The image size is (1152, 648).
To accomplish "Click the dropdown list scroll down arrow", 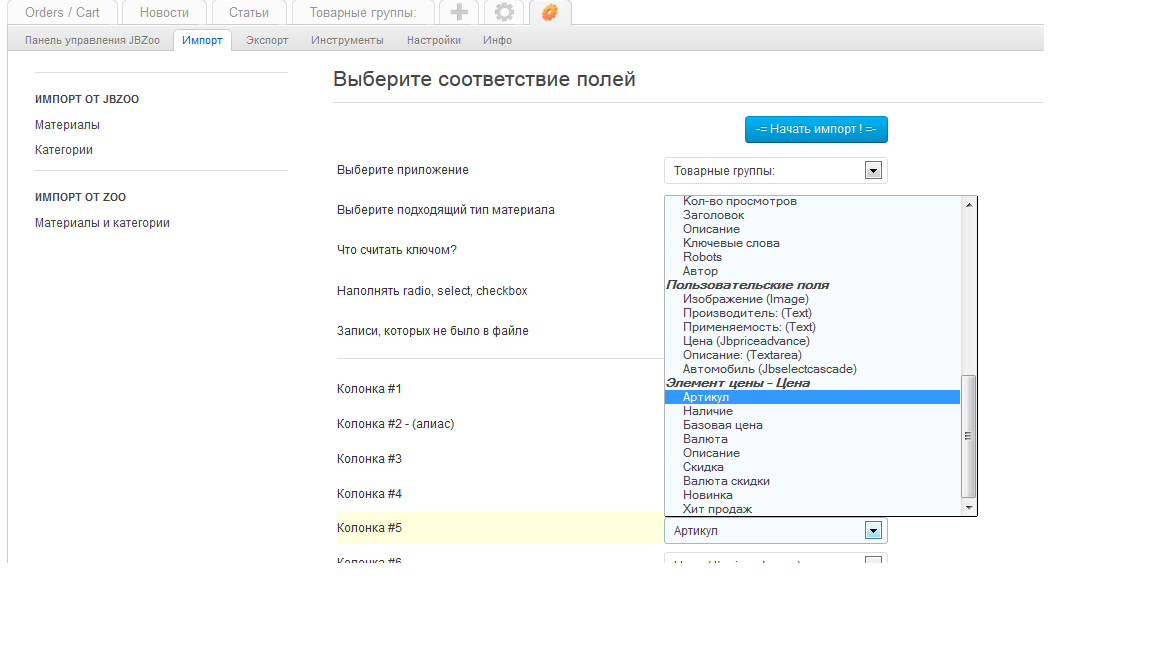I will (x=968, y=508).
